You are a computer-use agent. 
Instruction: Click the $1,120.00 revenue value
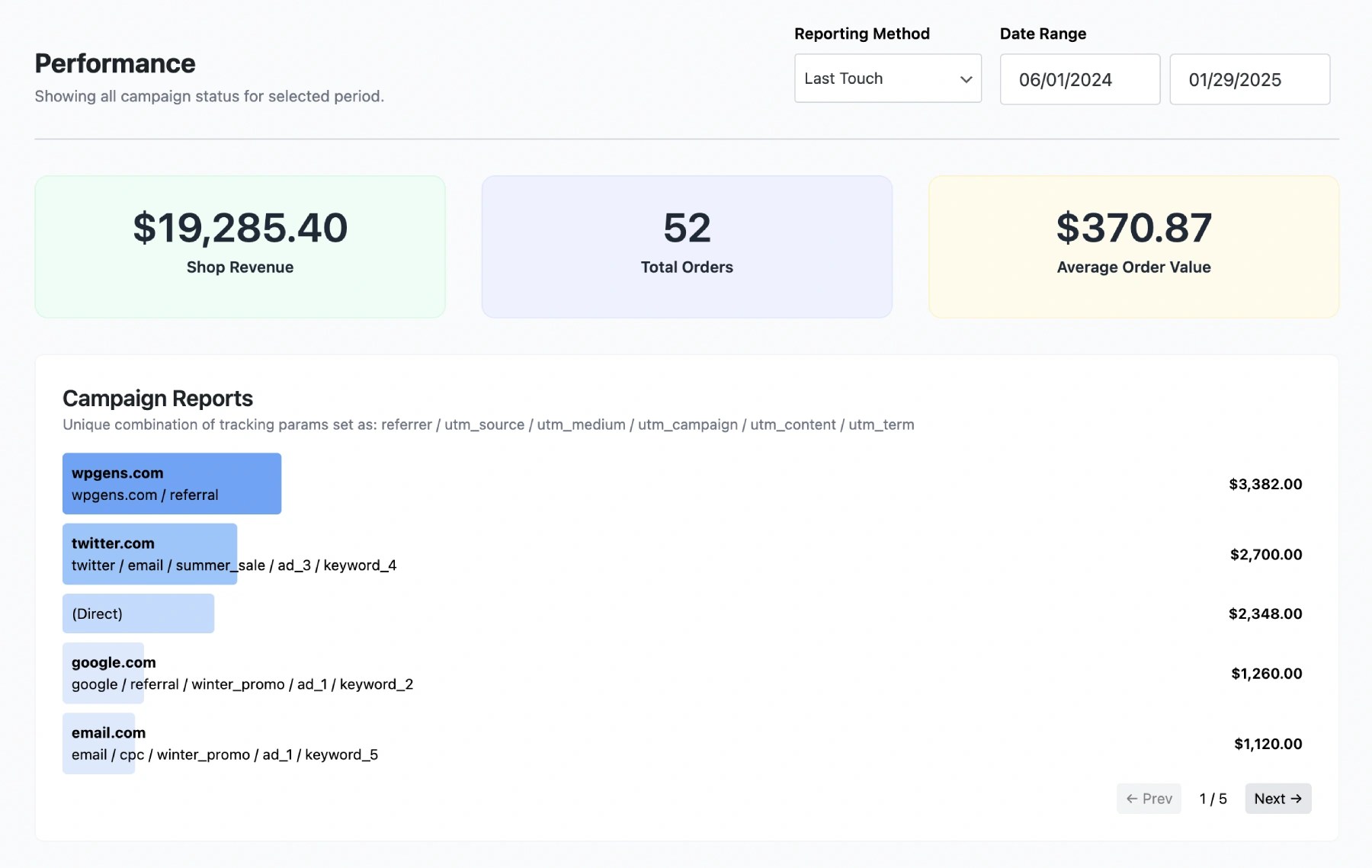pyautogui.click(x=1268, y=743)
